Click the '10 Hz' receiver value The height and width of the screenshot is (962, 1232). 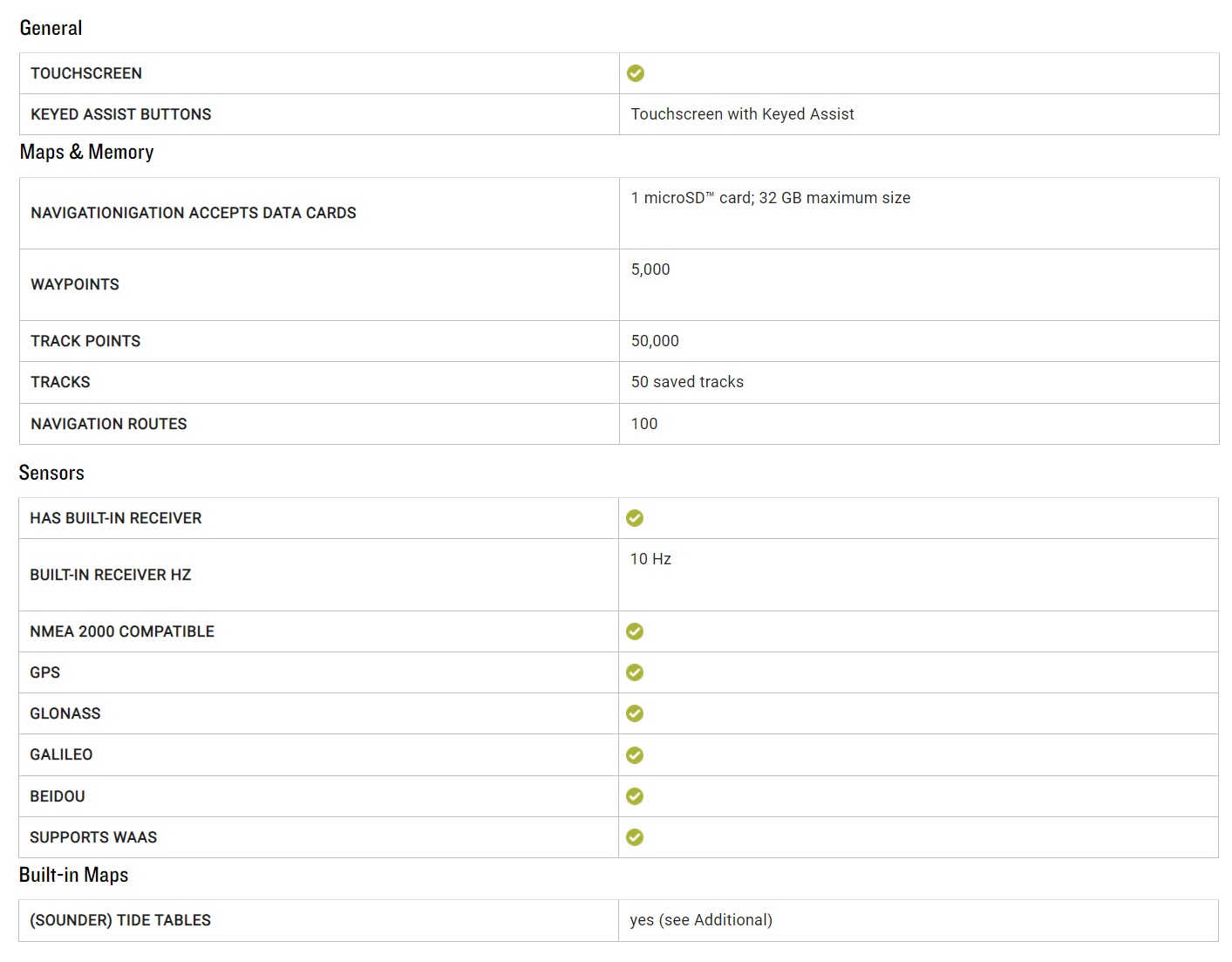pyautogui.click(x=651, y=559)
